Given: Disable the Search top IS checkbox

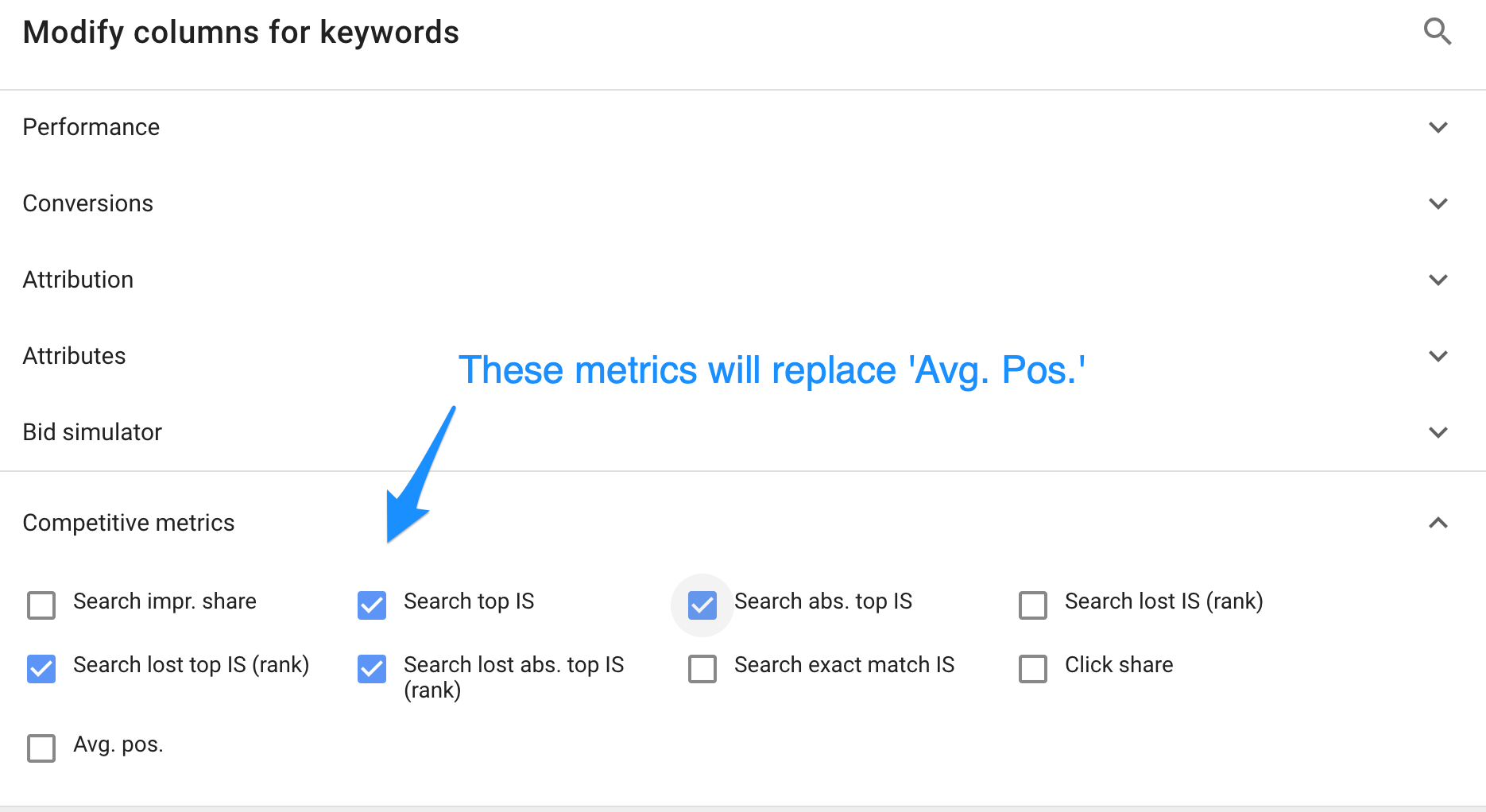Looking at the screenshot, I should (x=371, y=605).
